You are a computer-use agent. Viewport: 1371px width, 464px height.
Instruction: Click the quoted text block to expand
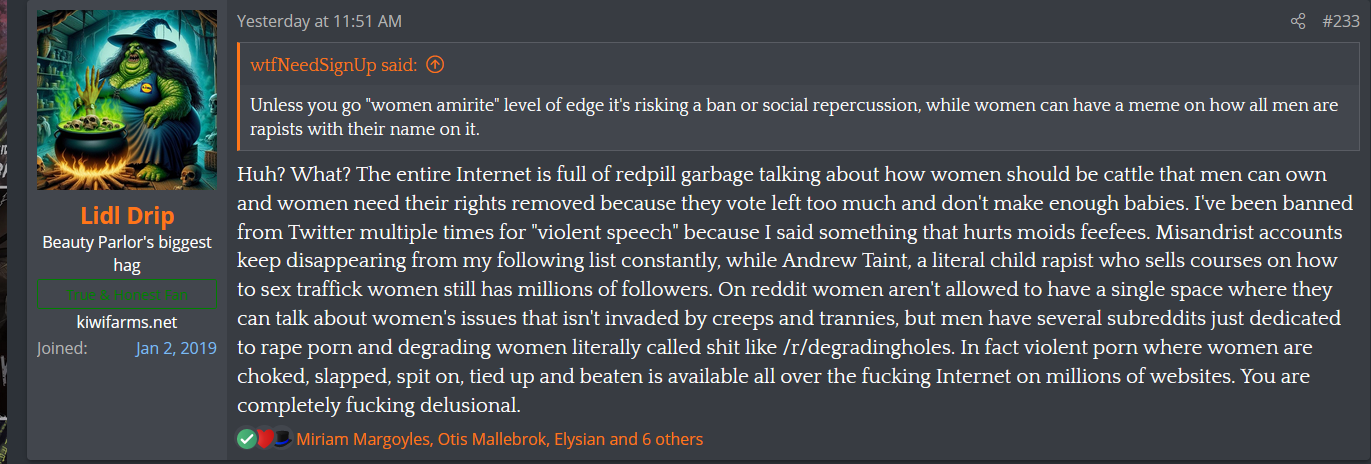coord(797,118)
